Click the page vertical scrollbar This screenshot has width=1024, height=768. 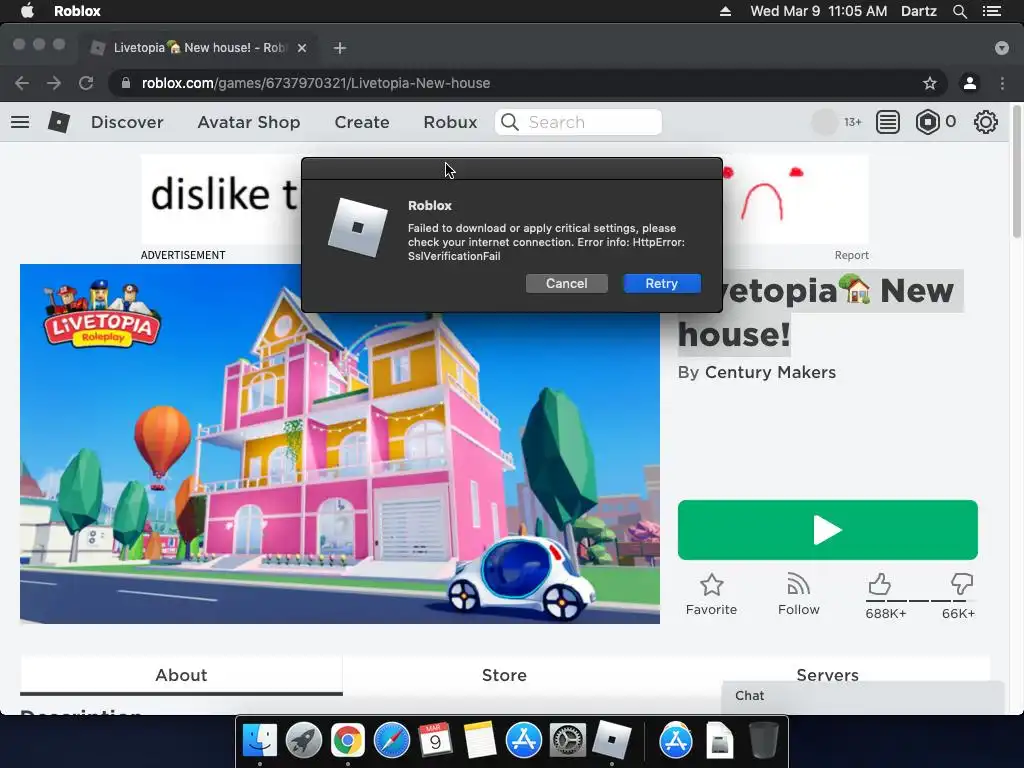coord(1016,173)
